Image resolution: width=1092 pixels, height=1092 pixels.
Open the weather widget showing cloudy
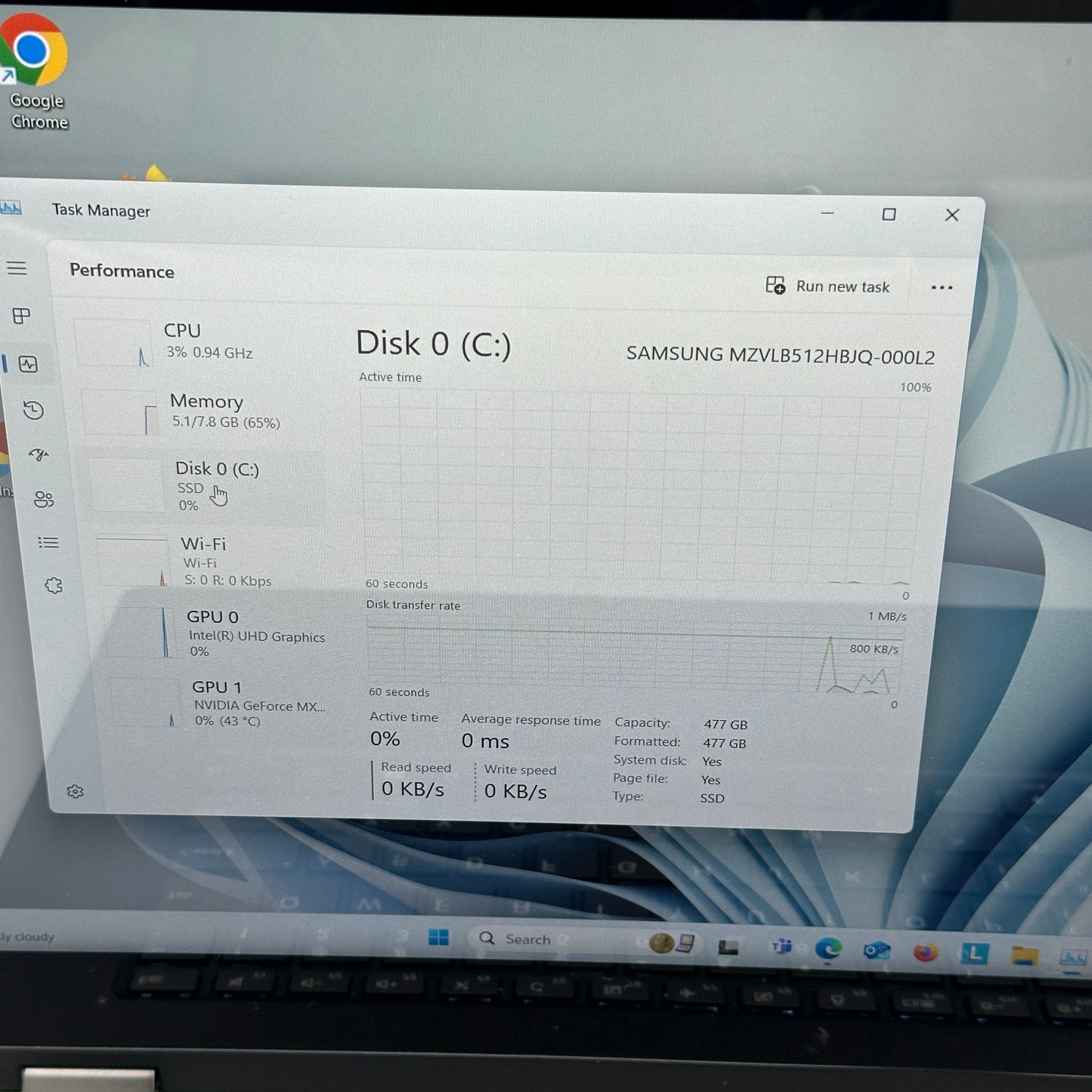(29, 937)
